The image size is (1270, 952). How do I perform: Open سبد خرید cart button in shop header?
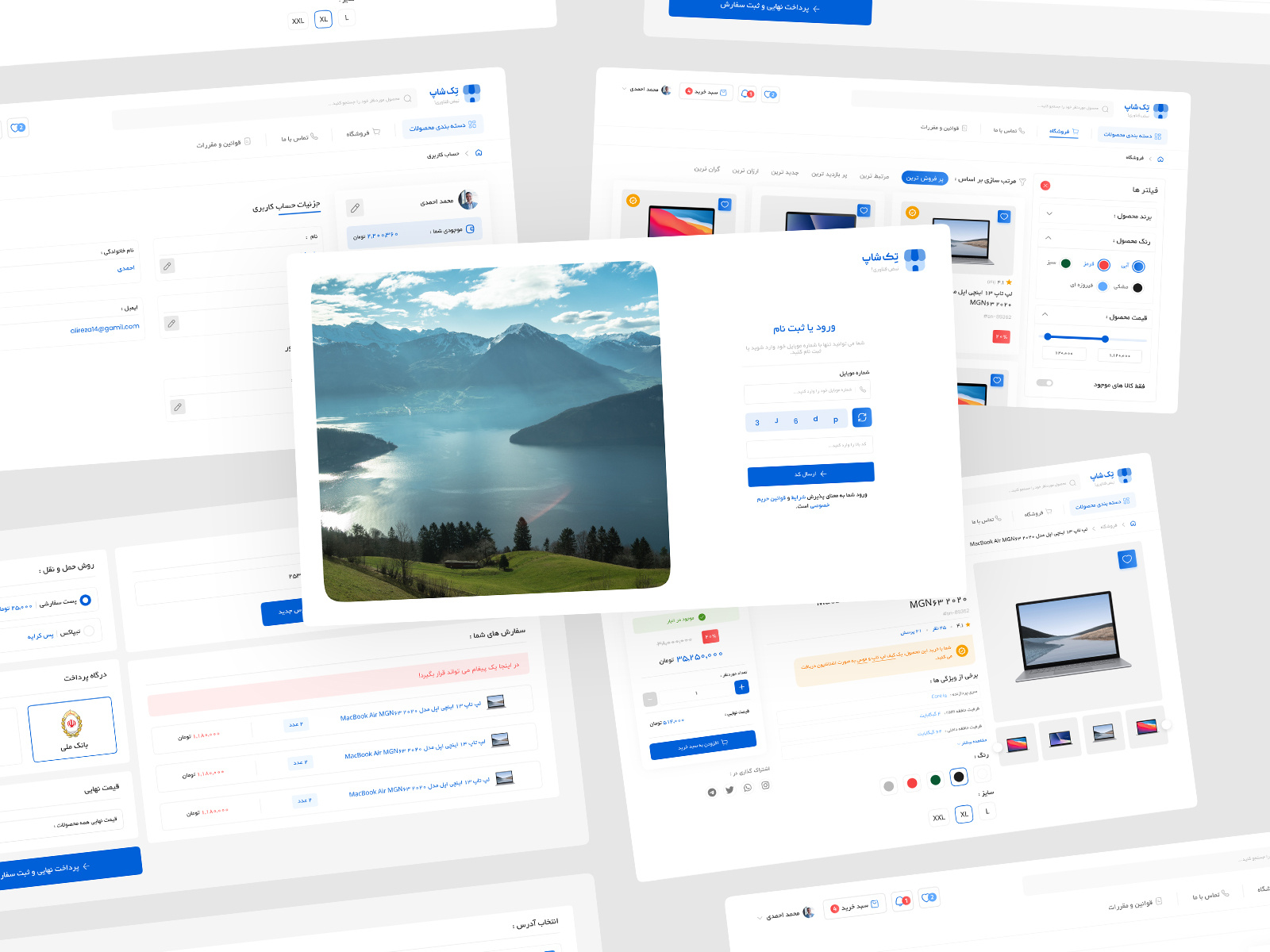pyautogui.click(x=706, y=92)
